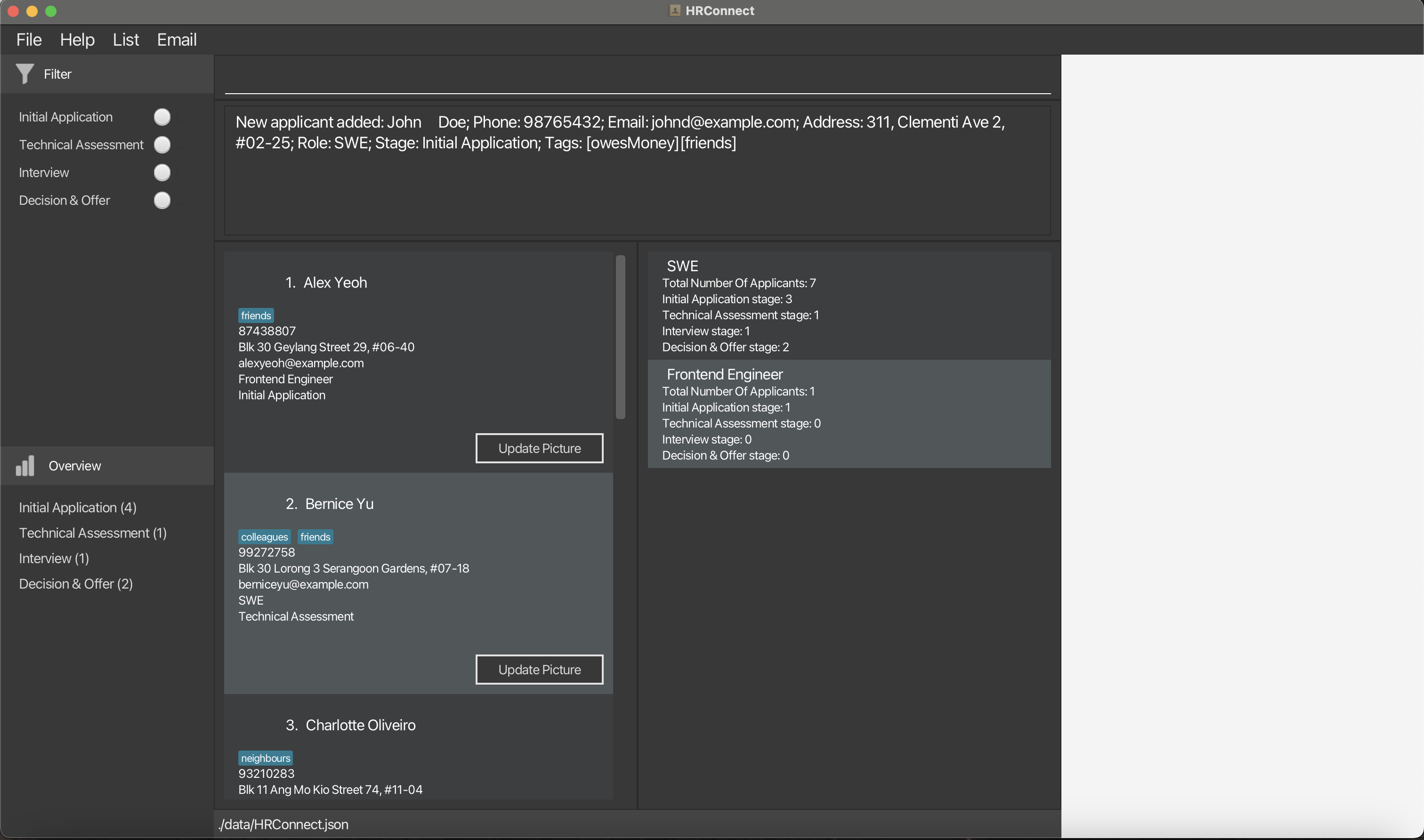Open the List menu

(126, 40)
